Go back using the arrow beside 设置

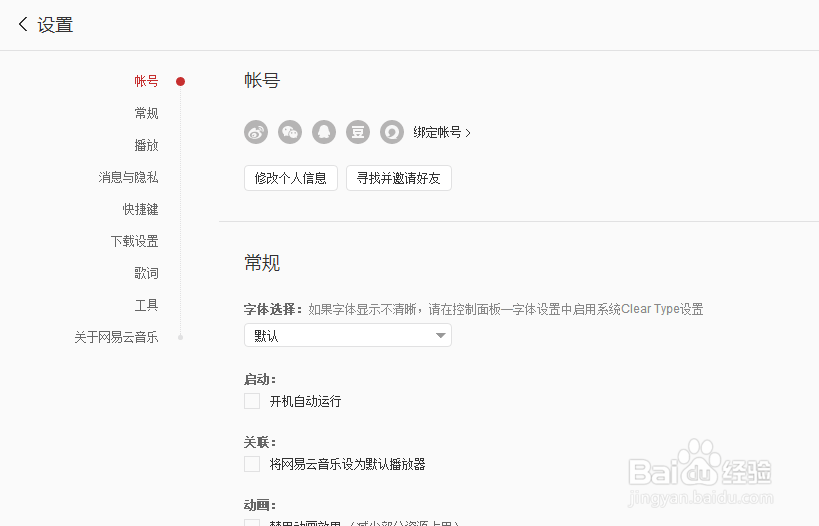pos(22,24)
